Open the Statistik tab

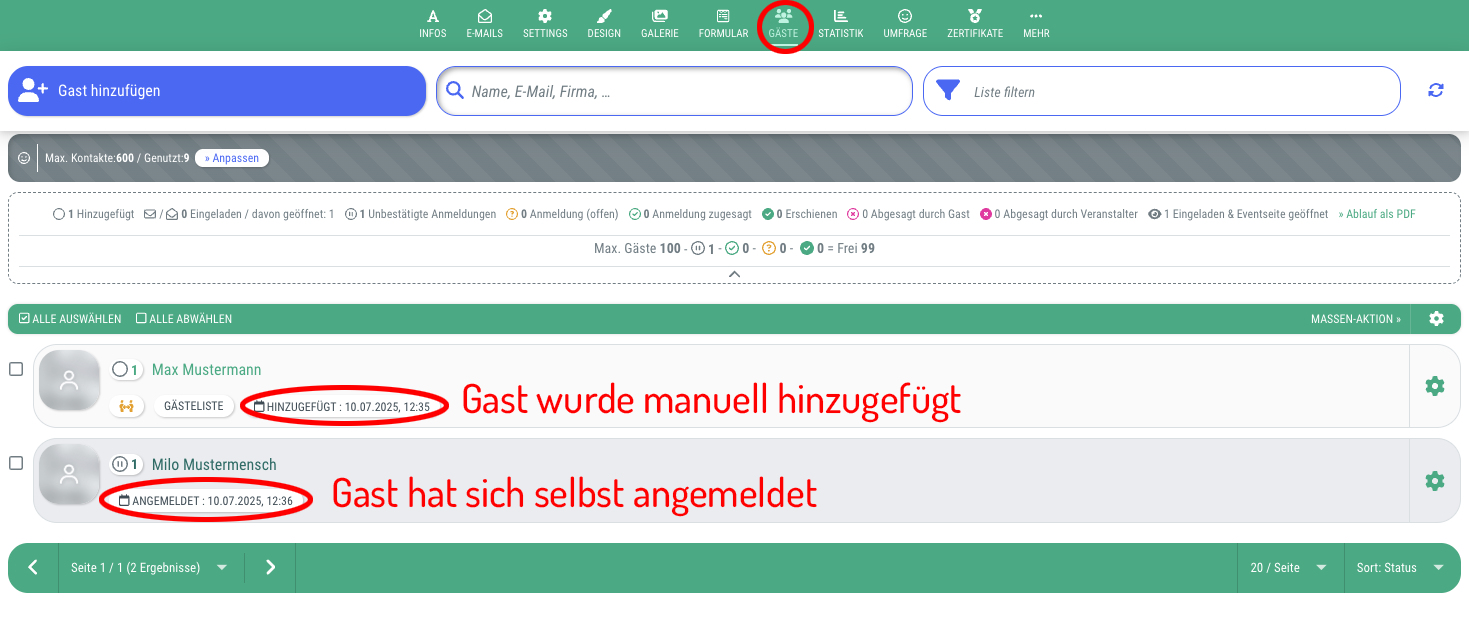pos(840,24)
